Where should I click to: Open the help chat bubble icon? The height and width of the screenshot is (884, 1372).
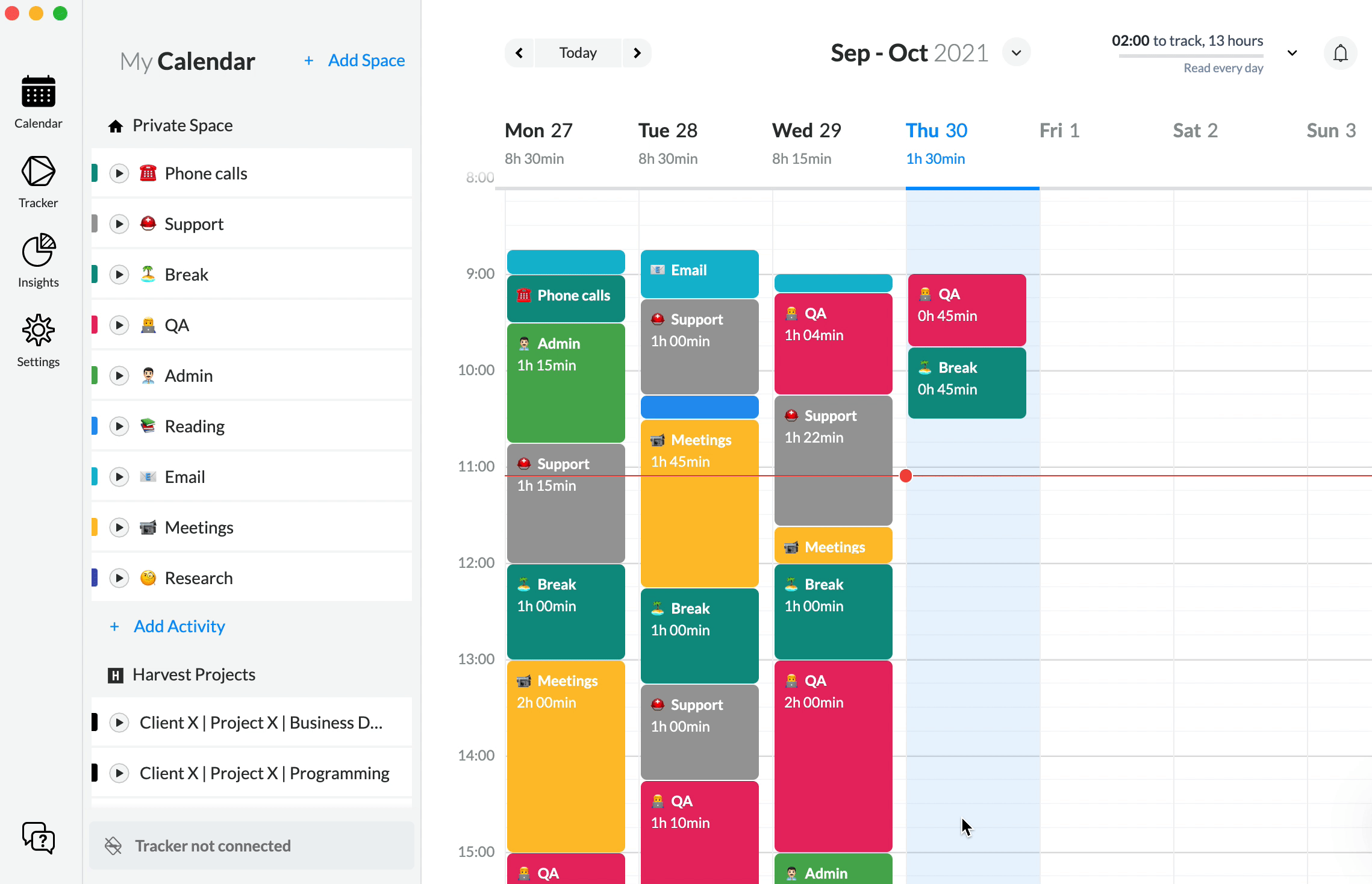click(x=38, y=838)
